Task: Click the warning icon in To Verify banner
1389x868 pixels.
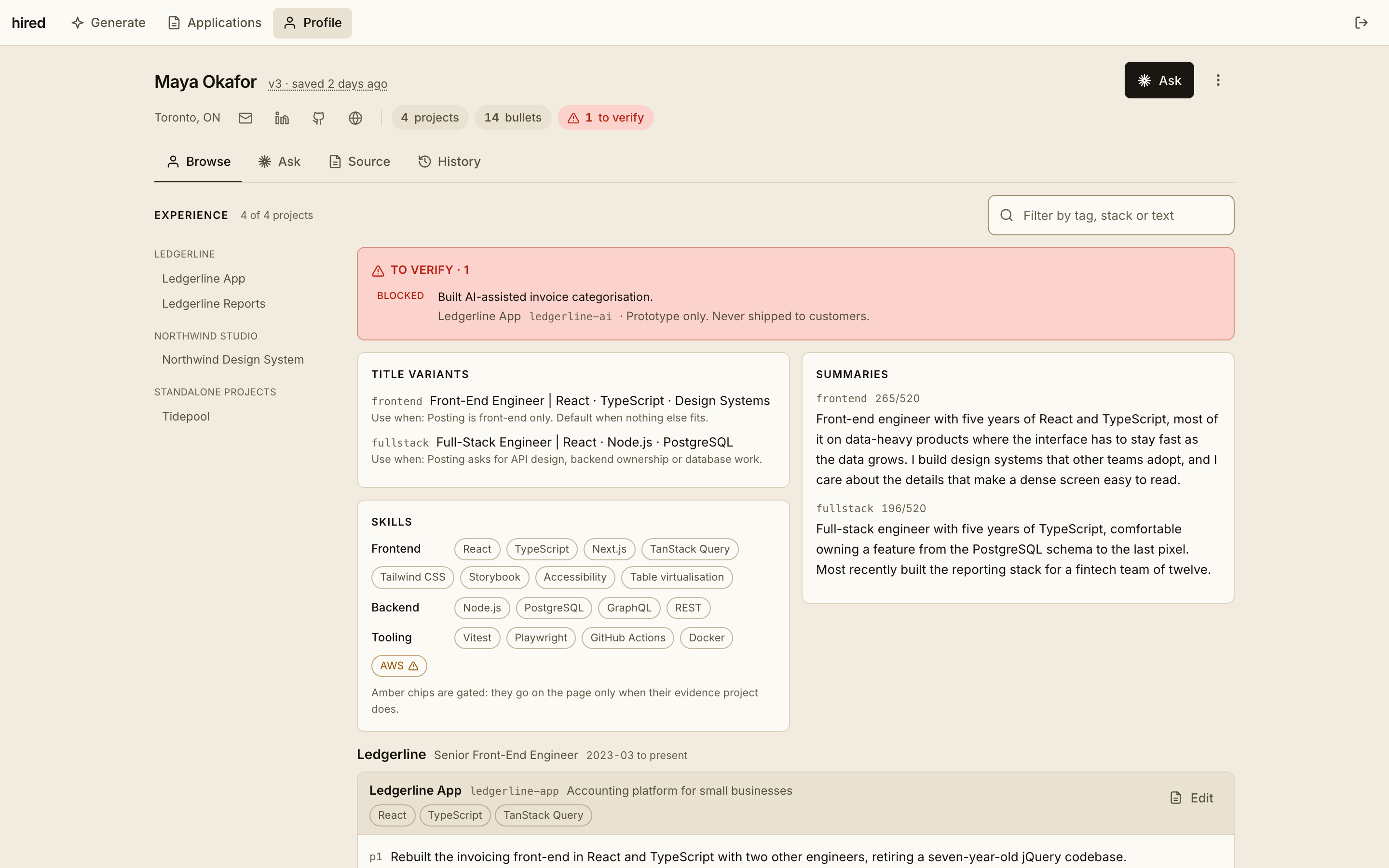Action: [378, 271]
